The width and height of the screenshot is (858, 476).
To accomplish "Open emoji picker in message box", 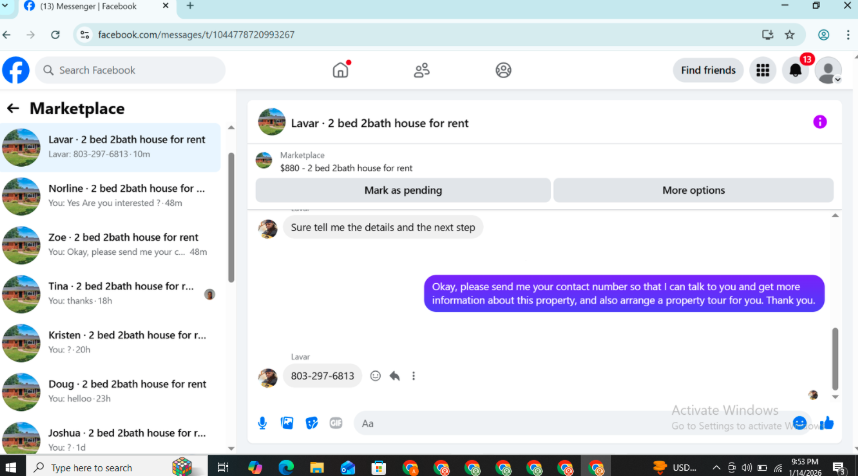I will point(799,423).
